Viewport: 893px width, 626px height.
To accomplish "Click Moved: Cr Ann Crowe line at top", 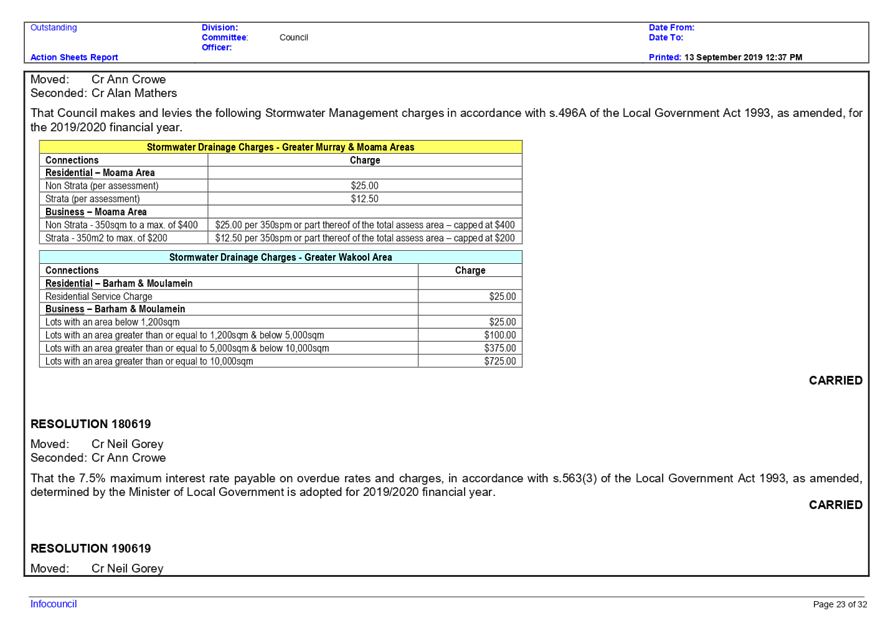I will coord(98,79).
